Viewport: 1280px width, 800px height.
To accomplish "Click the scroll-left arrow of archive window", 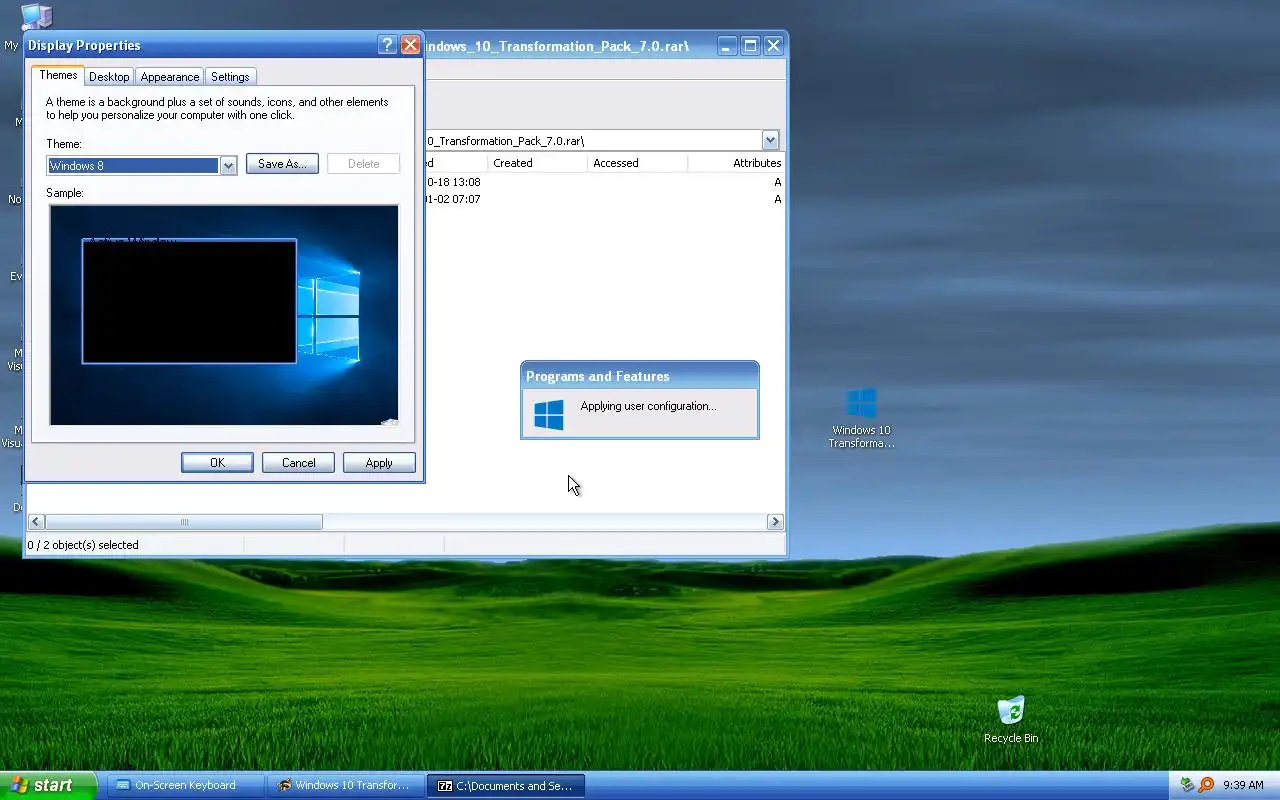I will pyautogui.click(x=36, y=522).
